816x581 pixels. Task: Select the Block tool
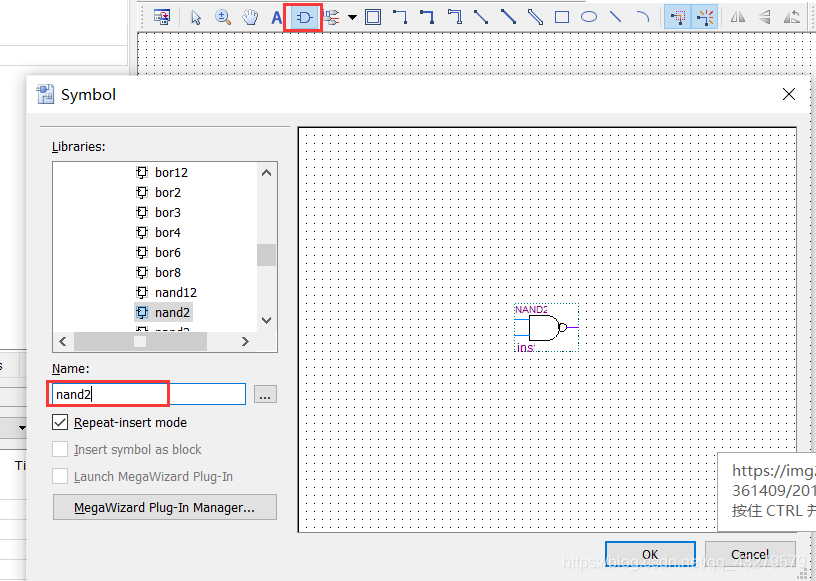[x=373, y=17]
